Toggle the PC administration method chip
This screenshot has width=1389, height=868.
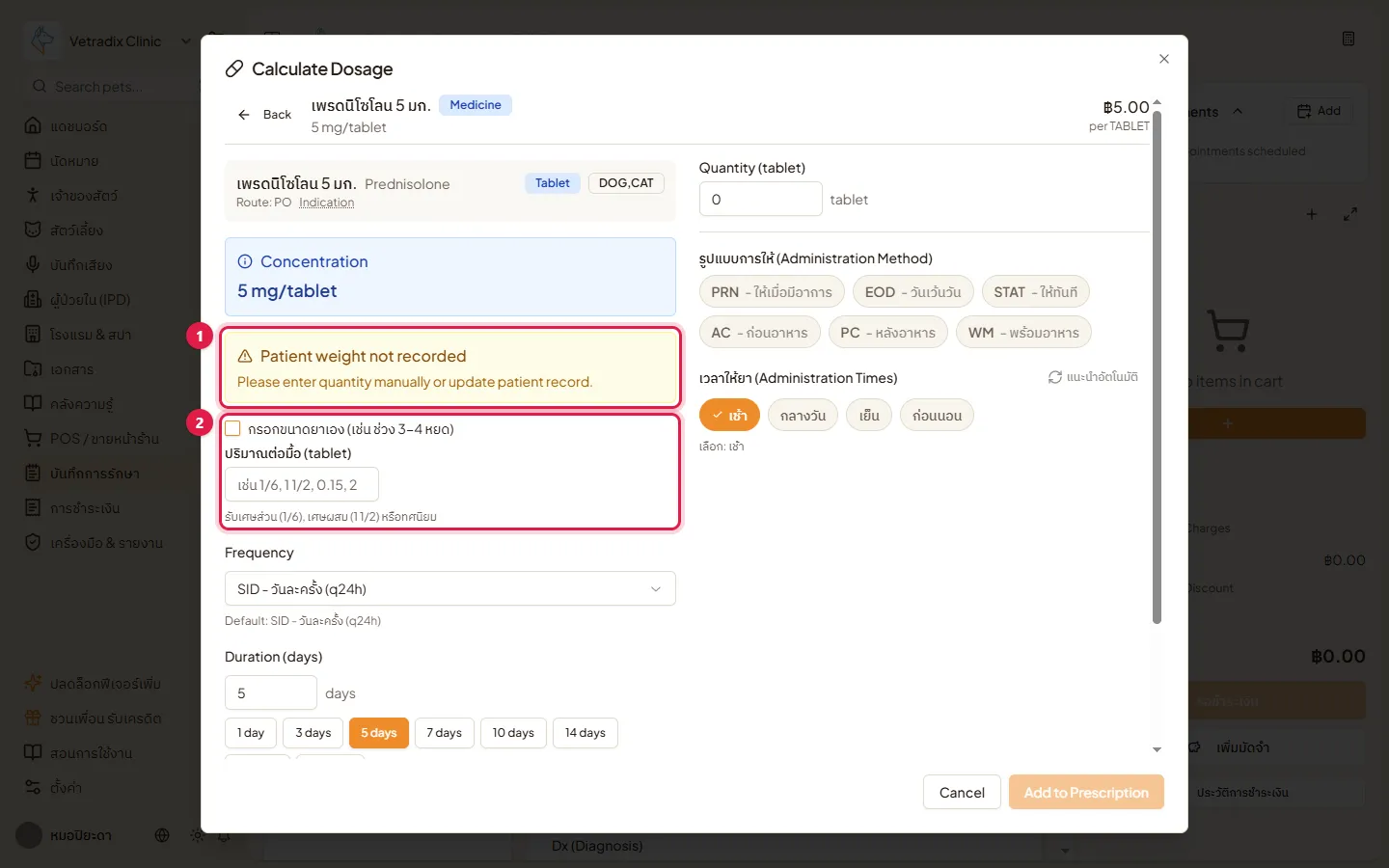(887, 333)
